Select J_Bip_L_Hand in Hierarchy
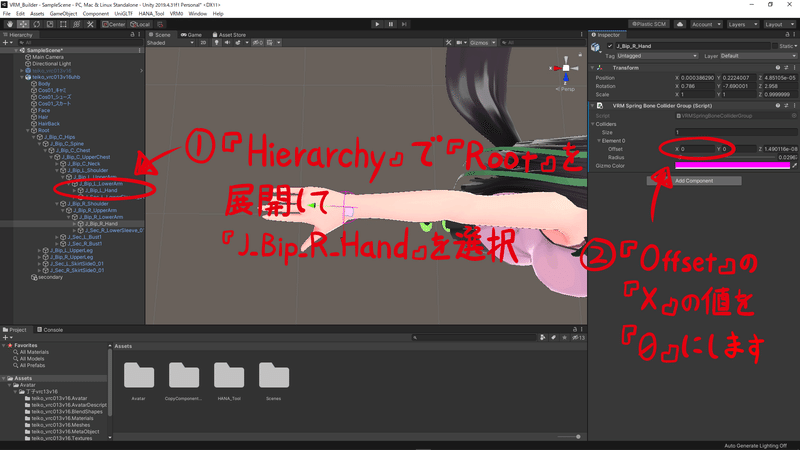The width and height of the screenshot is (800, 450). pos(101,190)
